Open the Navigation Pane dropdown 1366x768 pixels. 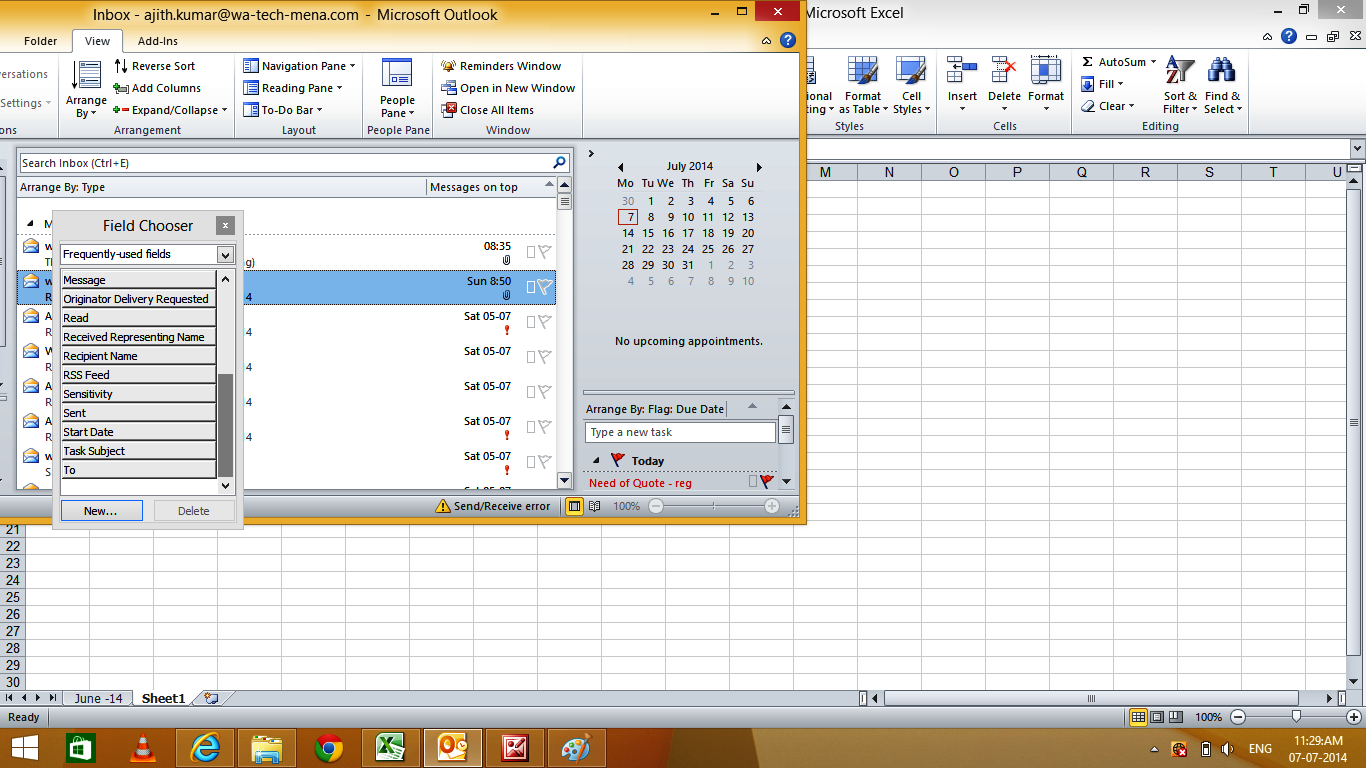point(301,66)
